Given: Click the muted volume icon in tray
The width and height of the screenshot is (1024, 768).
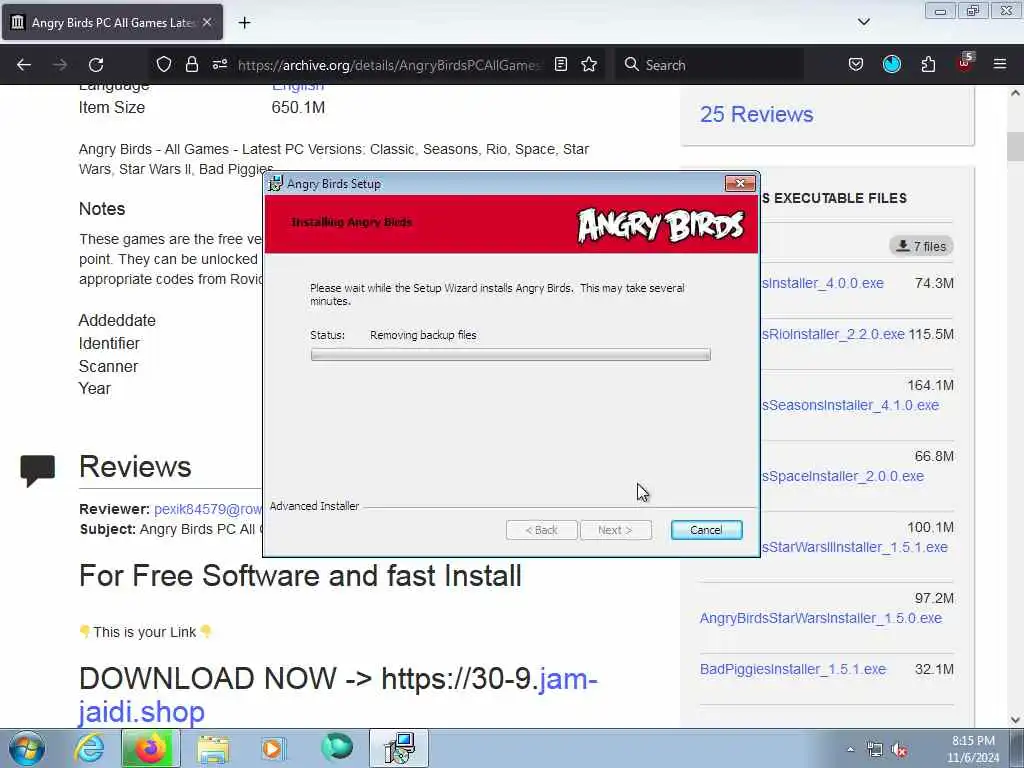Looking at the screenshot, I should click(x=900, y=750).
